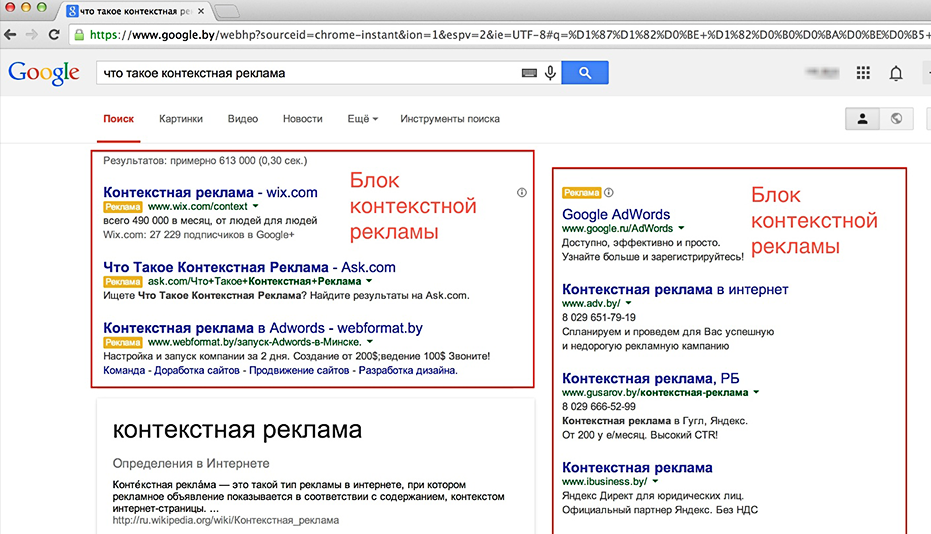The image size is (931, 534).
Task: Close the 'что такое контекстная' browser tab
Action: pos(201,11)
